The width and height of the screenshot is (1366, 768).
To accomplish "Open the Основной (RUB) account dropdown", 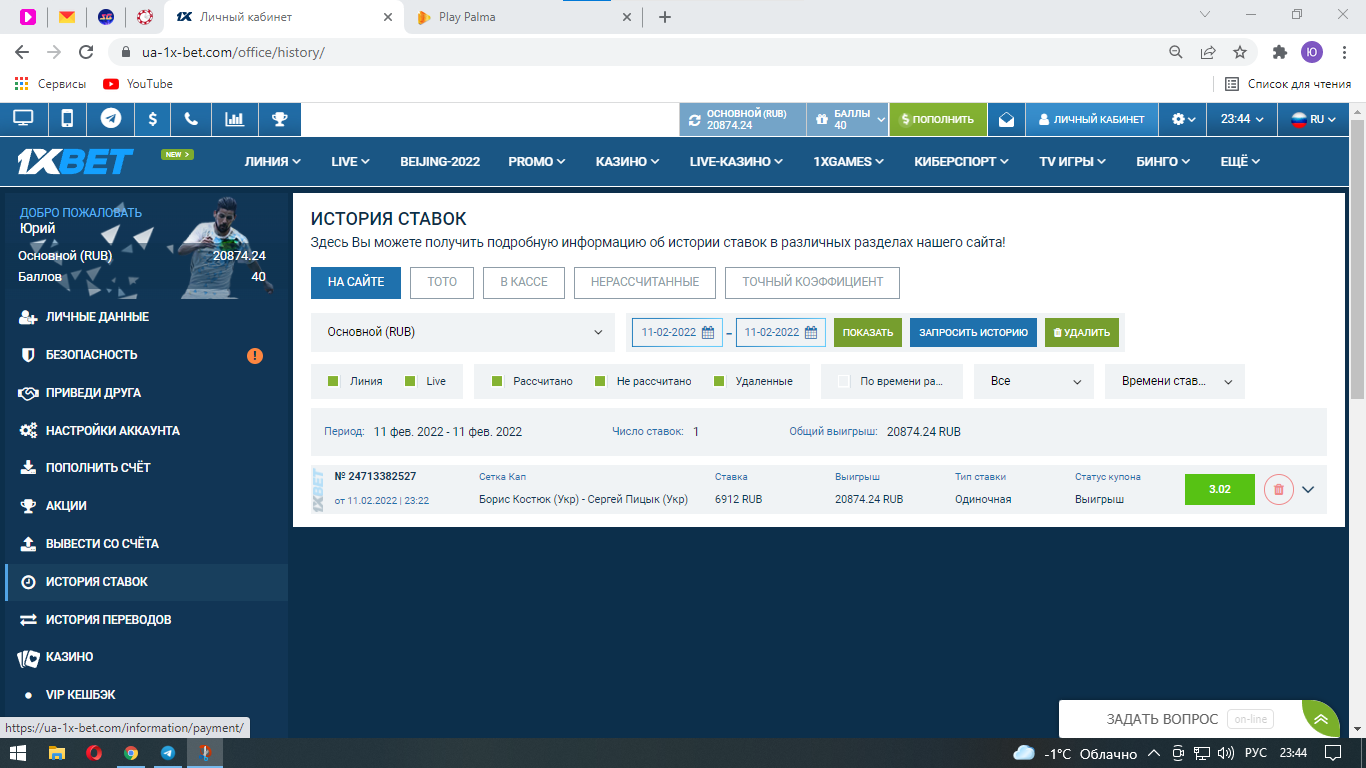I will tap(463, 332).
